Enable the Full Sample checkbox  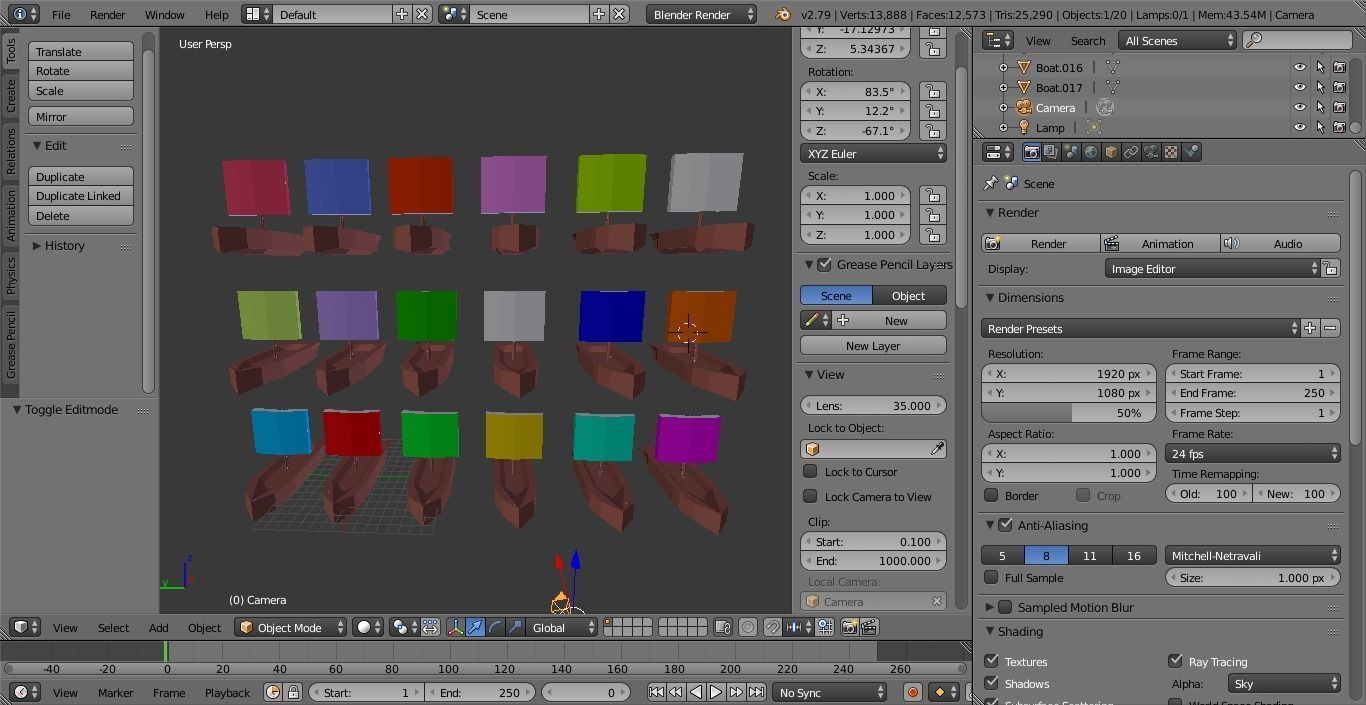[991, 577]
